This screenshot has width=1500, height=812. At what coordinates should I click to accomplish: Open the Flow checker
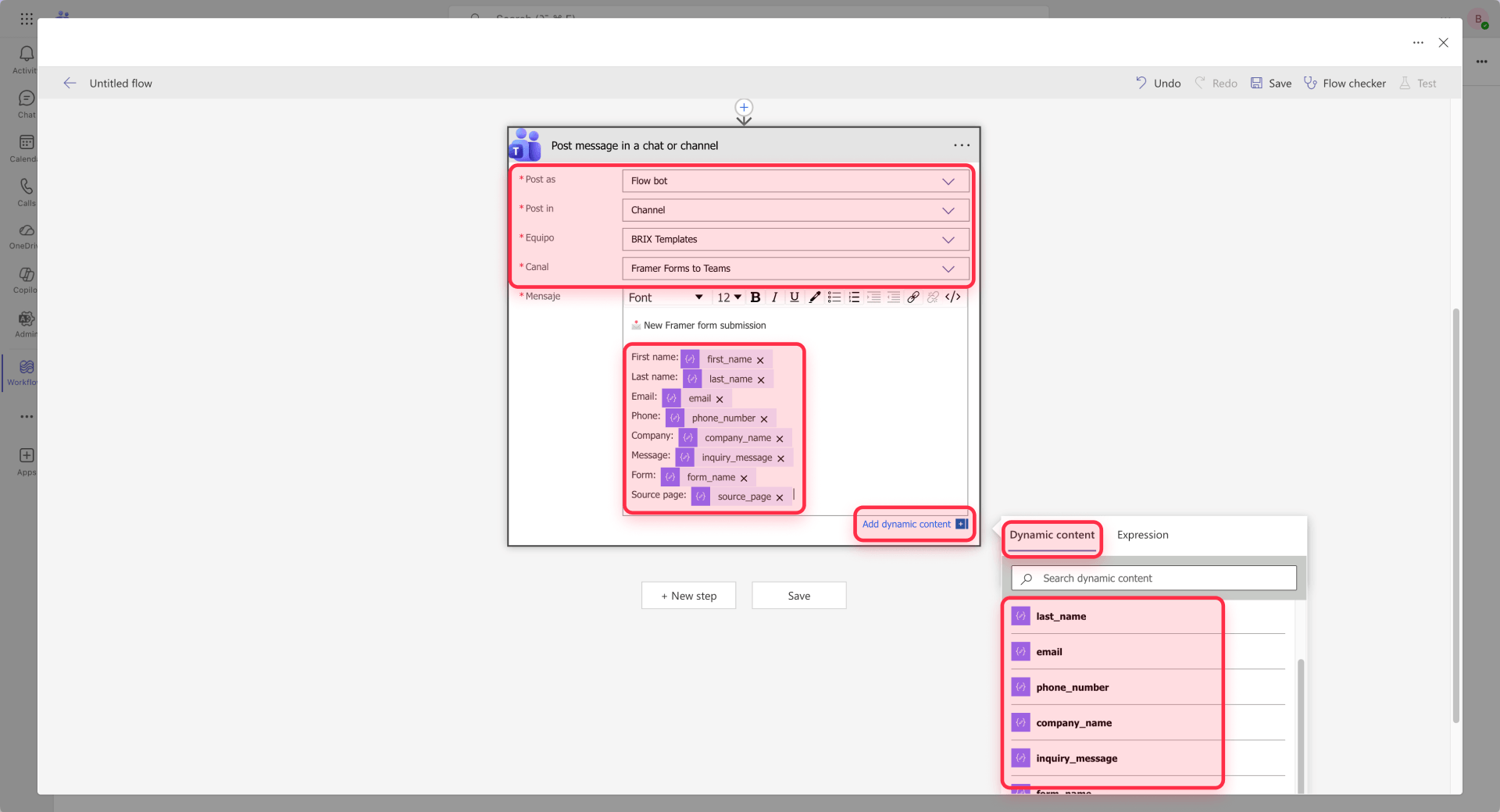1345,83
